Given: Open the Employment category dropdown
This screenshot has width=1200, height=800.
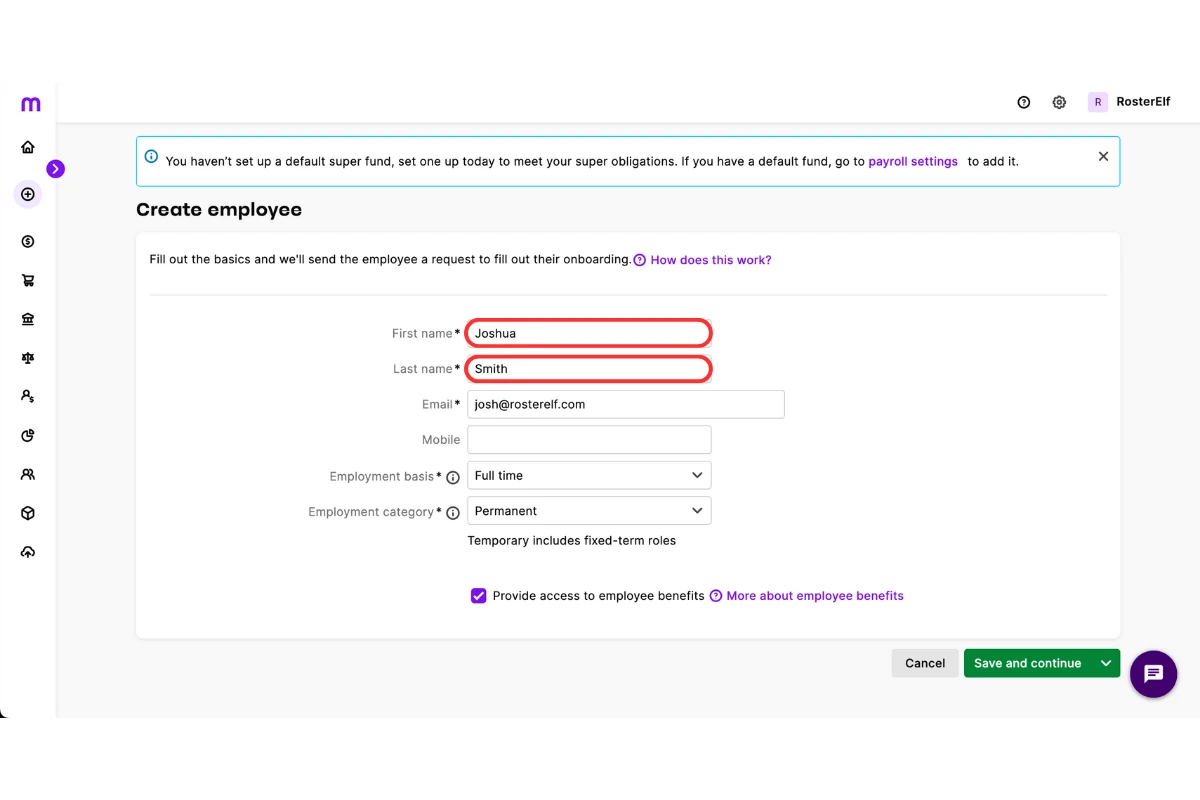Looking at the screenshot, I should [x=589, y=511].
